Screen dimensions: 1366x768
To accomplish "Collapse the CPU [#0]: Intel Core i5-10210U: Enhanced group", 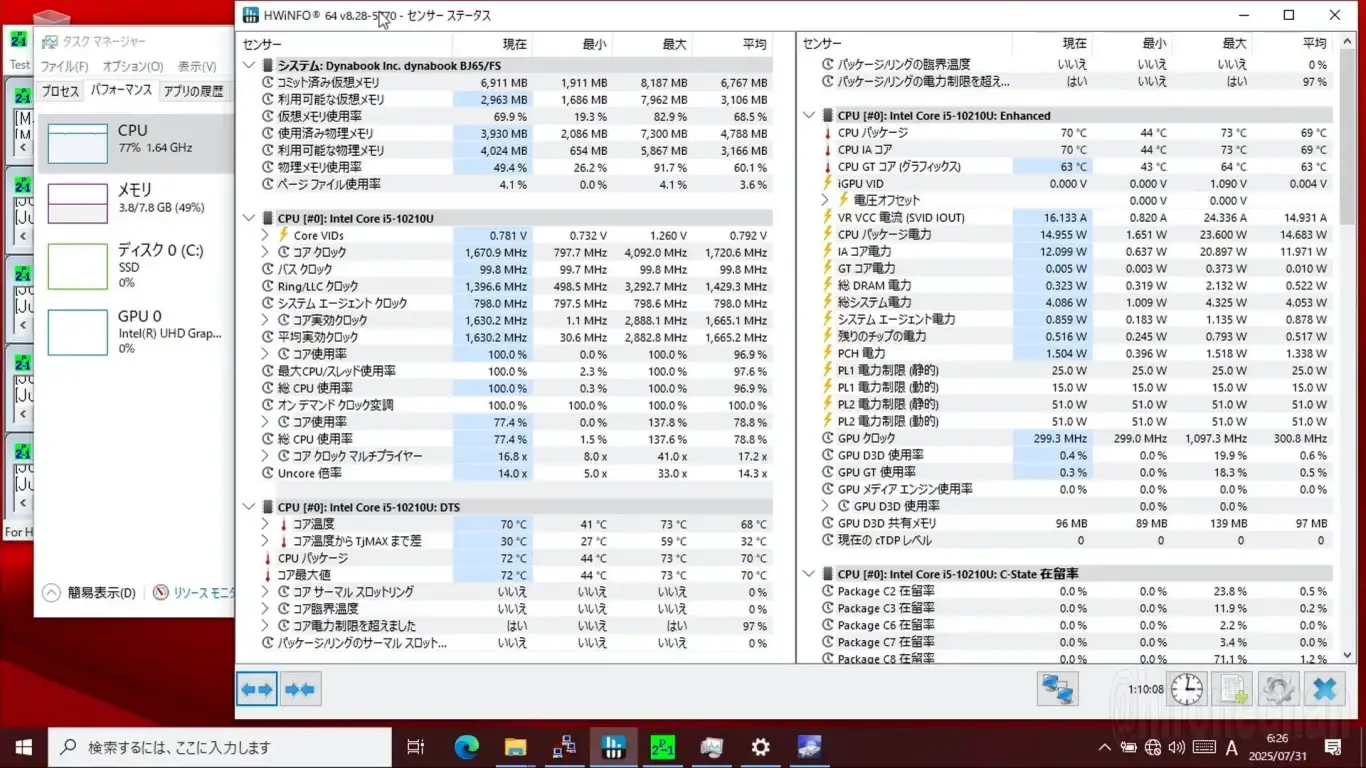I will click(x=809, y=116).
